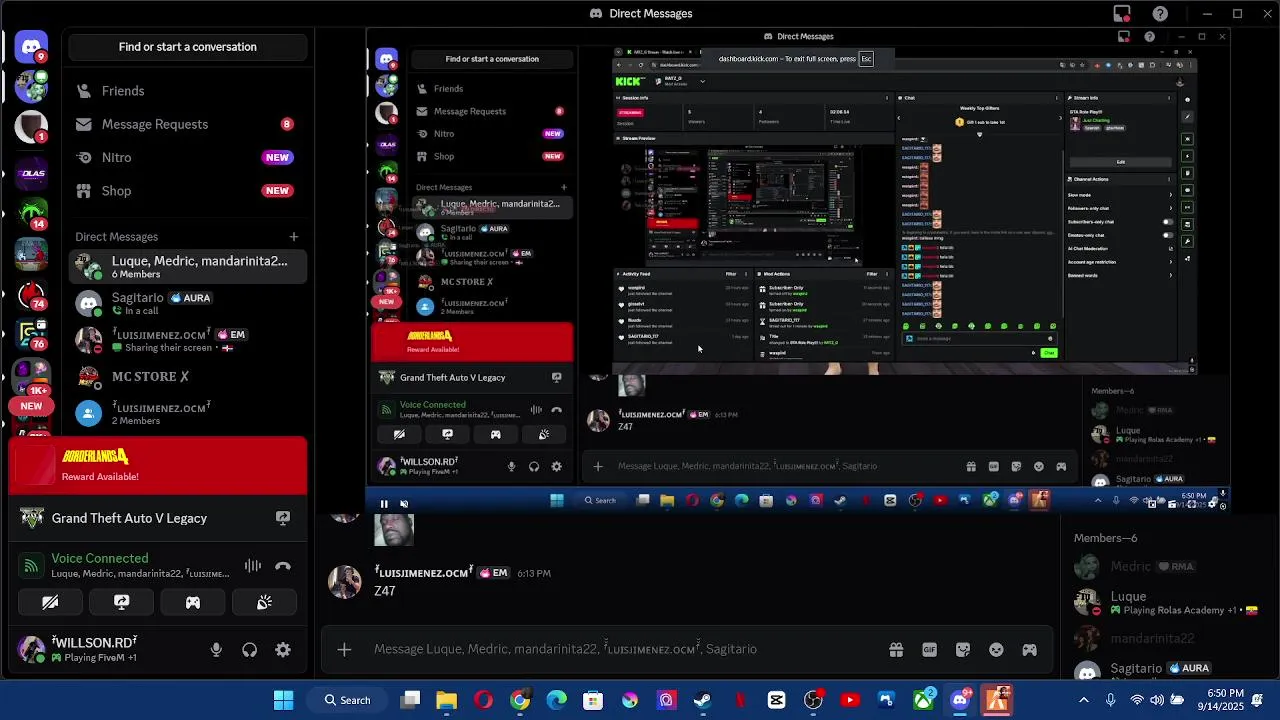Start an activity with the controller button
This screenshot has width=1280, height=720.
tap(193, 602)
